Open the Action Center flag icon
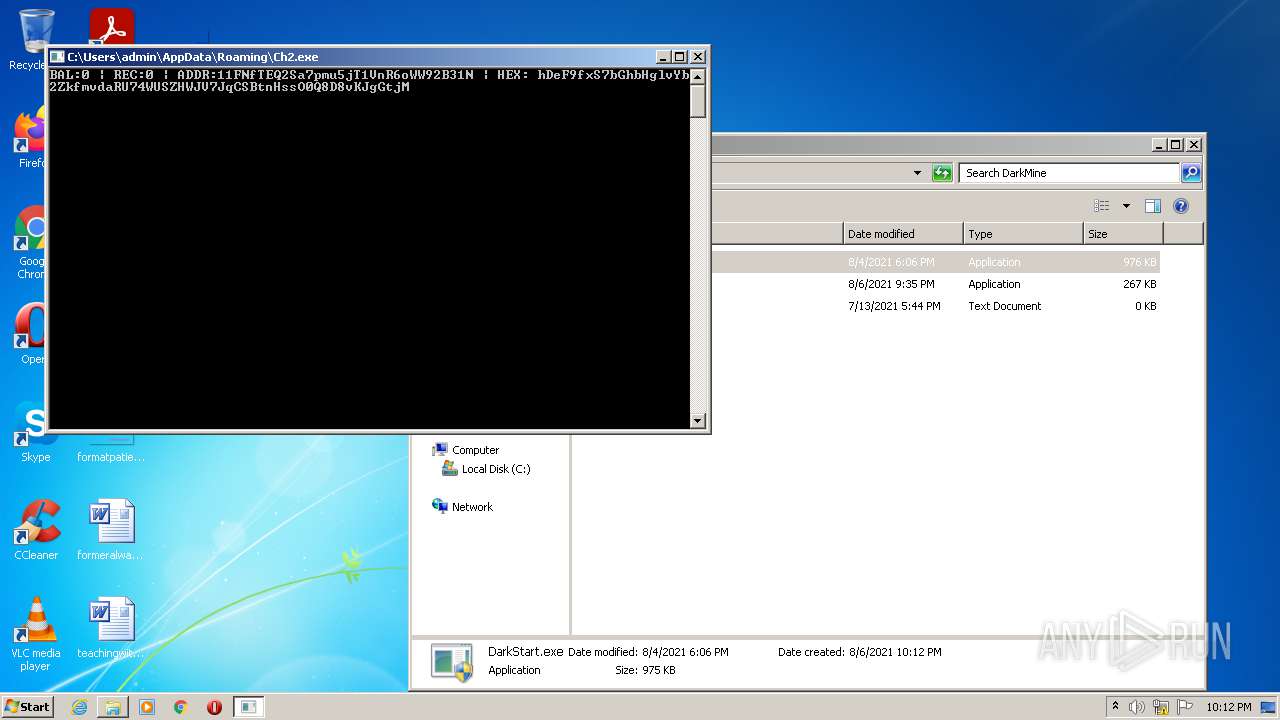The image size is (1280, 720). 1185,707
